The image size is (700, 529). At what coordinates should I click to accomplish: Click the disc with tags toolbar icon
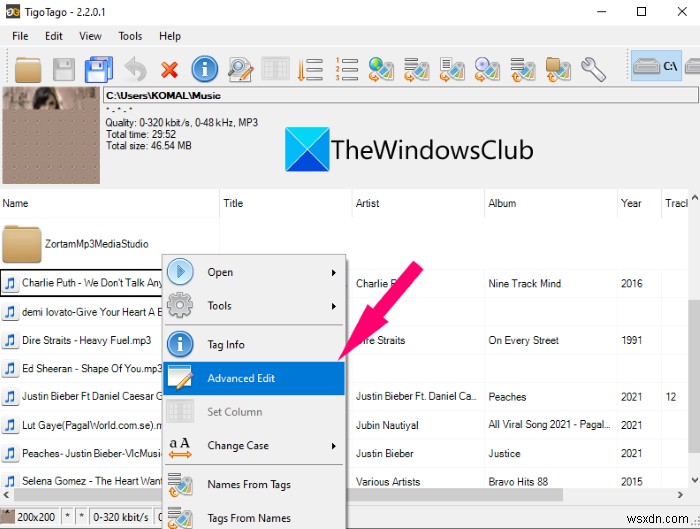pos(487,69)
